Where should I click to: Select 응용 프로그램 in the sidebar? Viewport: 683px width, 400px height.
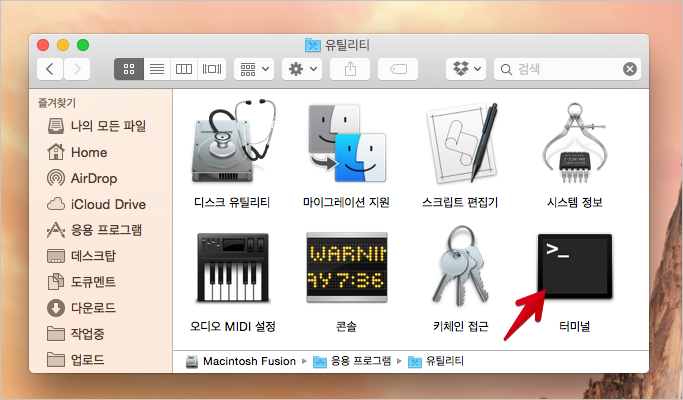point(94,230)
